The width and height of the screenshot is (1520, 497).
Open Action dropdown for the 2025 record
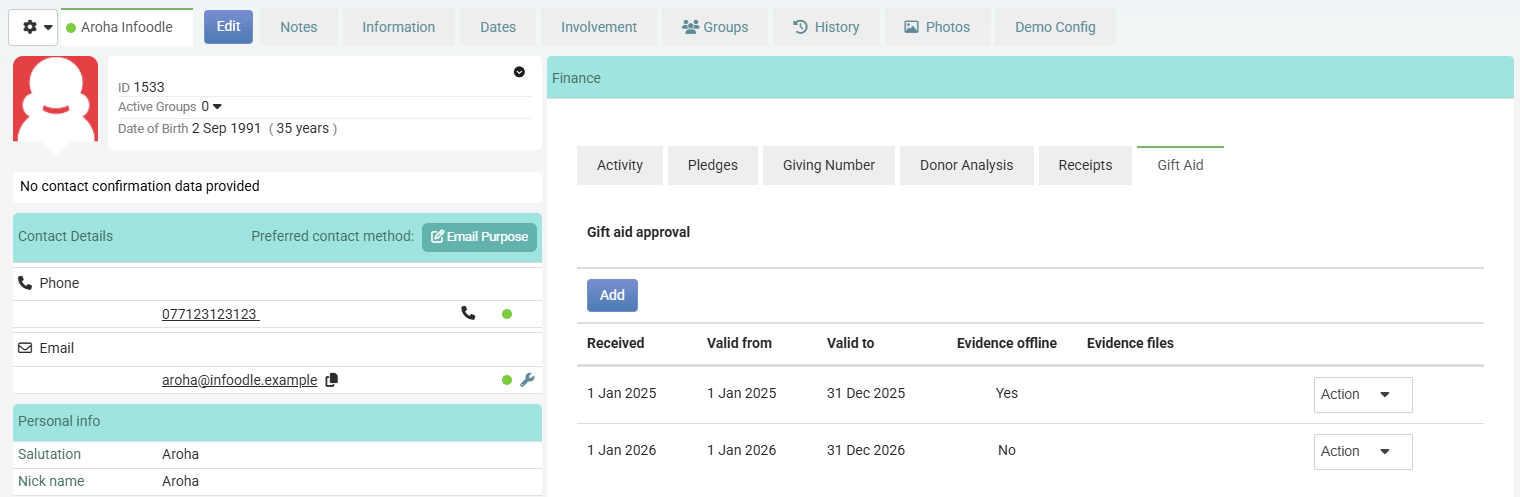pyautogui.click(x=1363, y=394)
